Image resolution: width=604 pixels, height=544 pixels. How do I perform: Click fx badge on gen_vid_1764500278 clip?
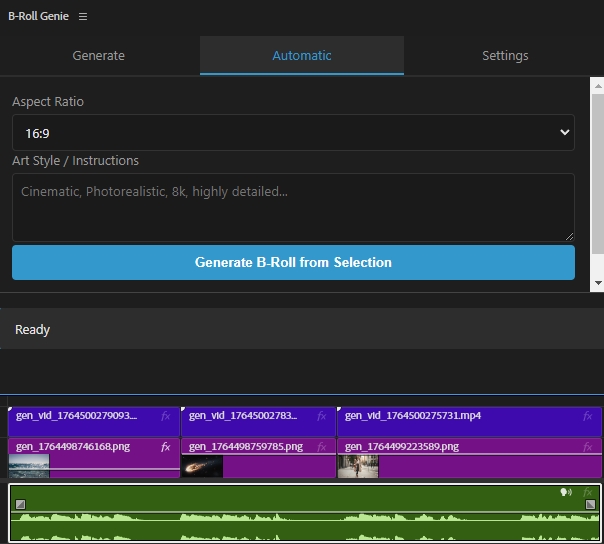click(322, 416)
